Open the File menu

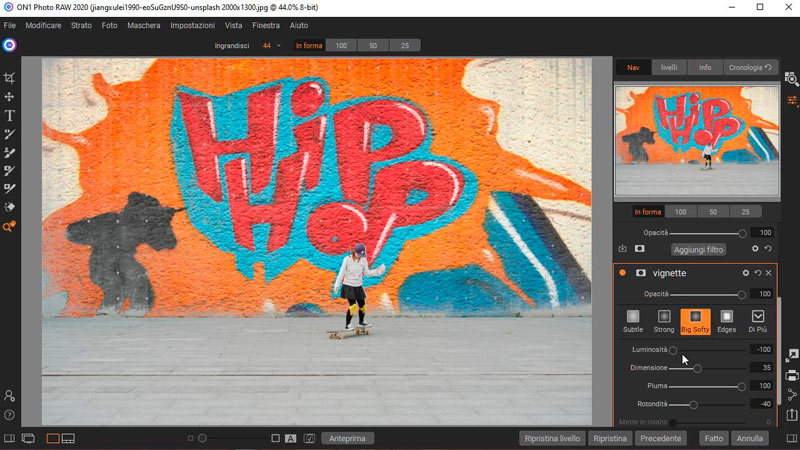click(x=10, y=26)
